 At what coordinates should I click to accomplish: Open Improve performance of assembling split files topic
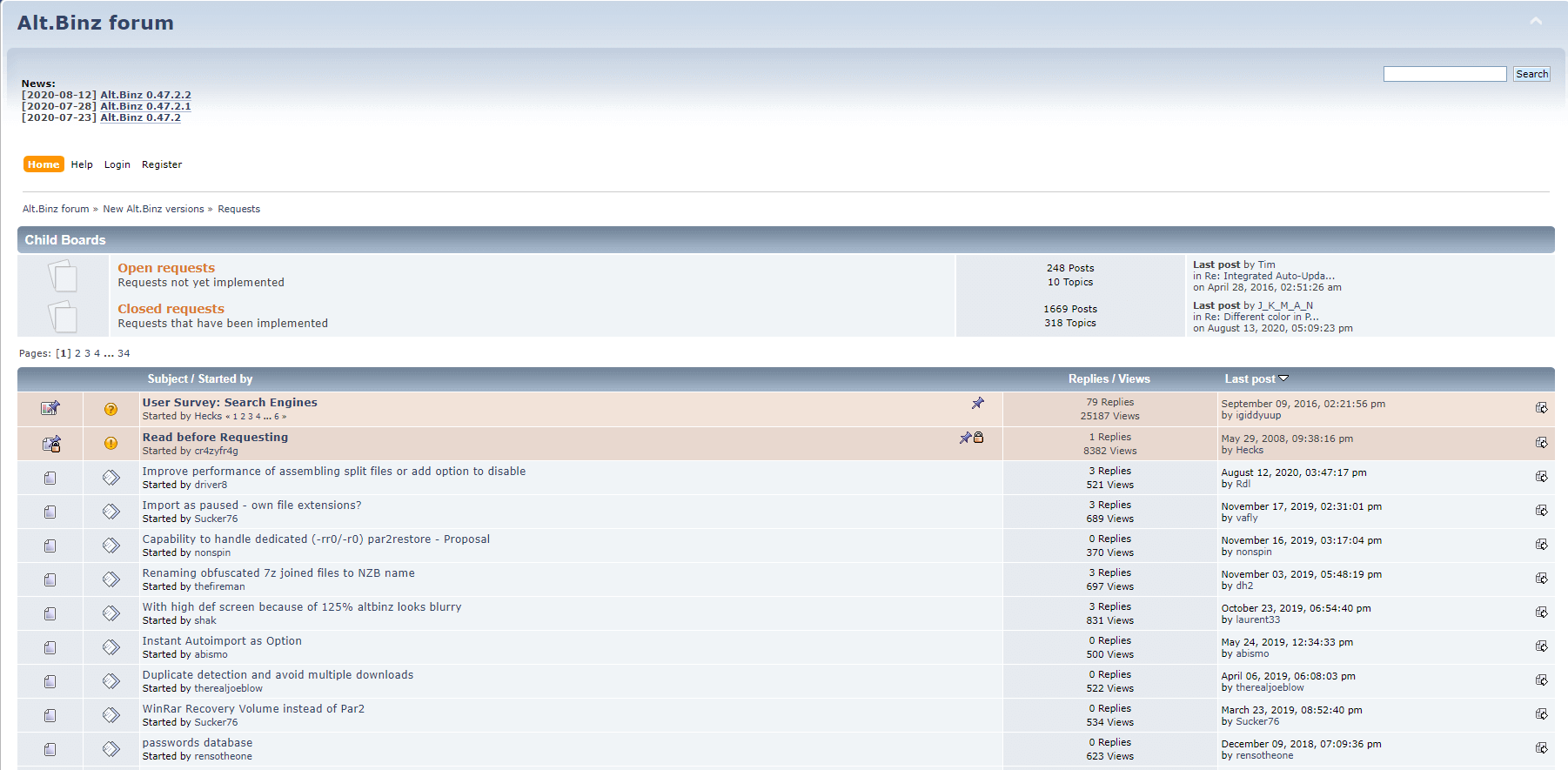pos(334,471)
